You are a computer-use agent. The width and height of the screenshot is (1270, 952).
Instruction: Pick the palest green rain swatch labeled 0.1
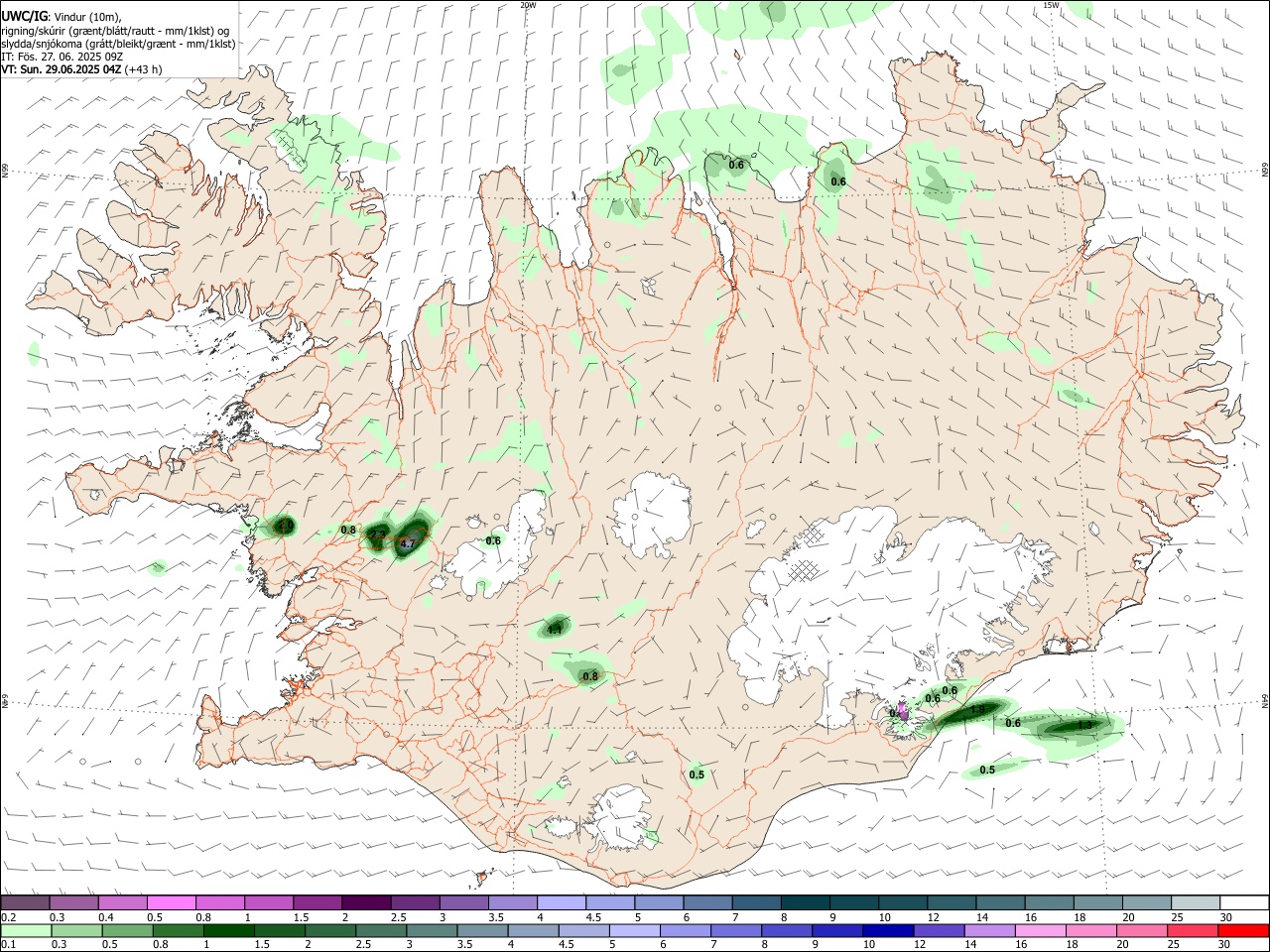[26, 930]
